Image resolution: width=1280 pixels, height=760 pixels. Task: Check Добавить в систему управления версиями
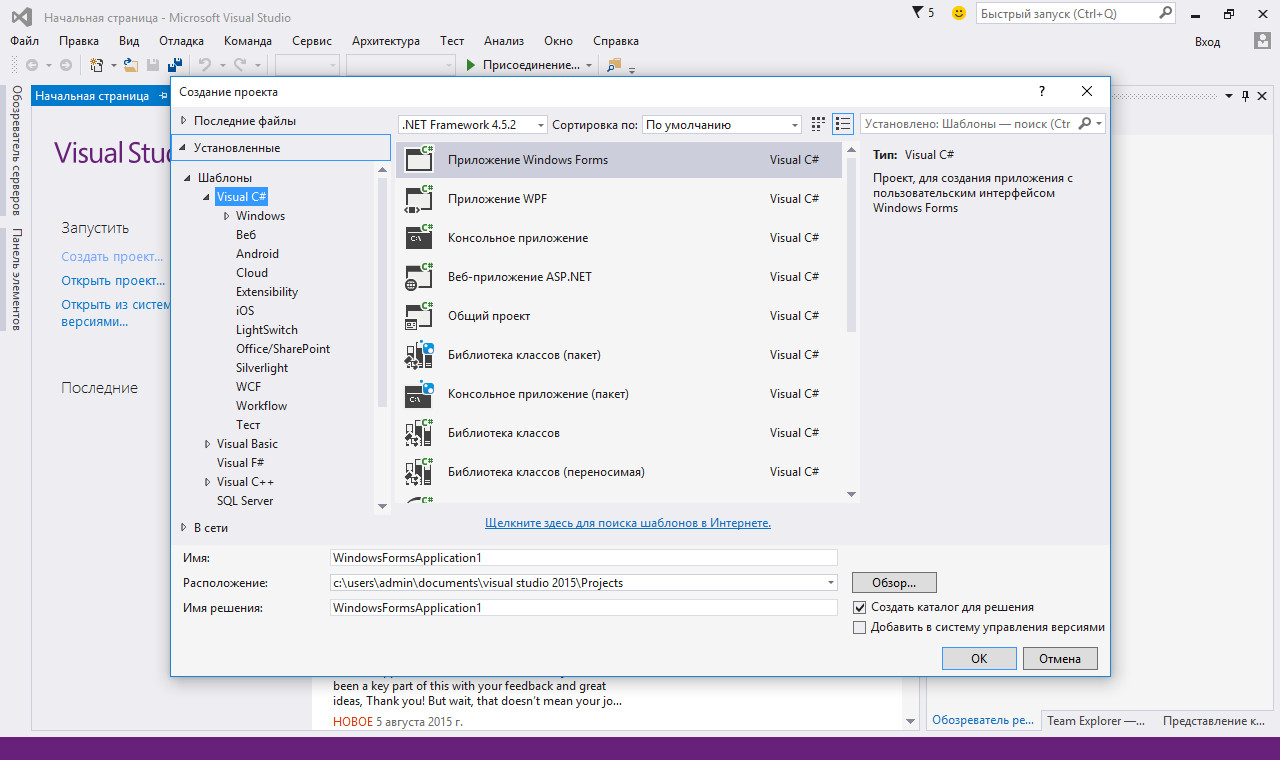click(859, 628)
